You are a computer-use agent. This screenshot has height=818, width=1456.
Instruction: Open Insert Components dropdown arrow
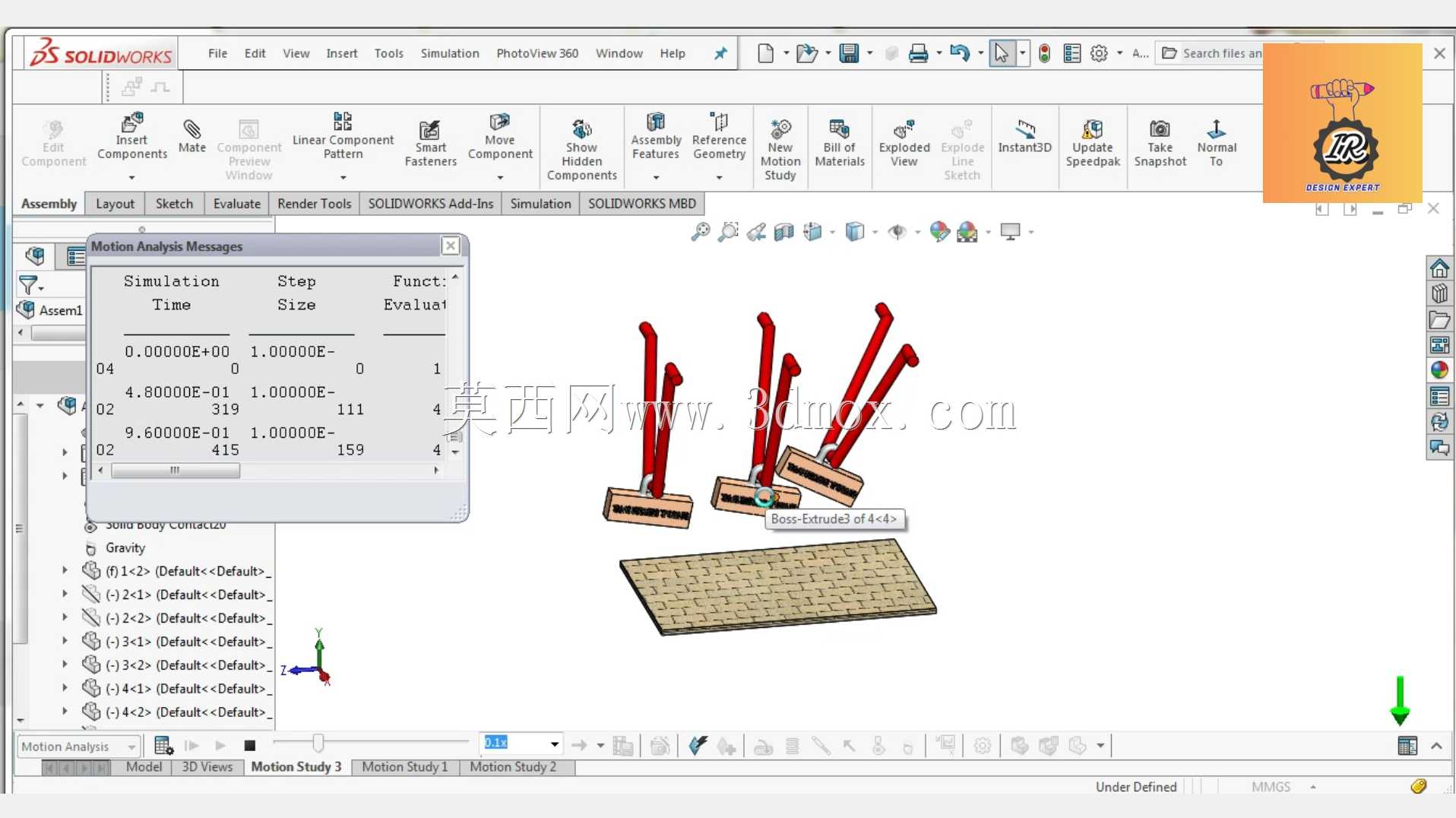pos(131,178)
